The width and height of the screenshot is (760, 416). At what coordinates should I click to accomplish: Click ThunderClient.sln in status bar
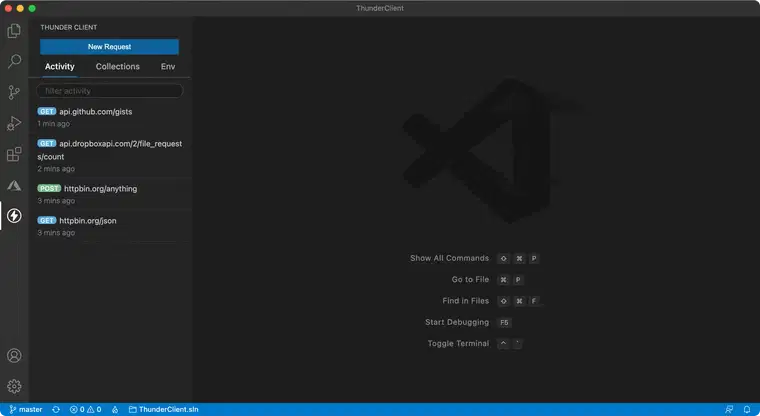163,410
